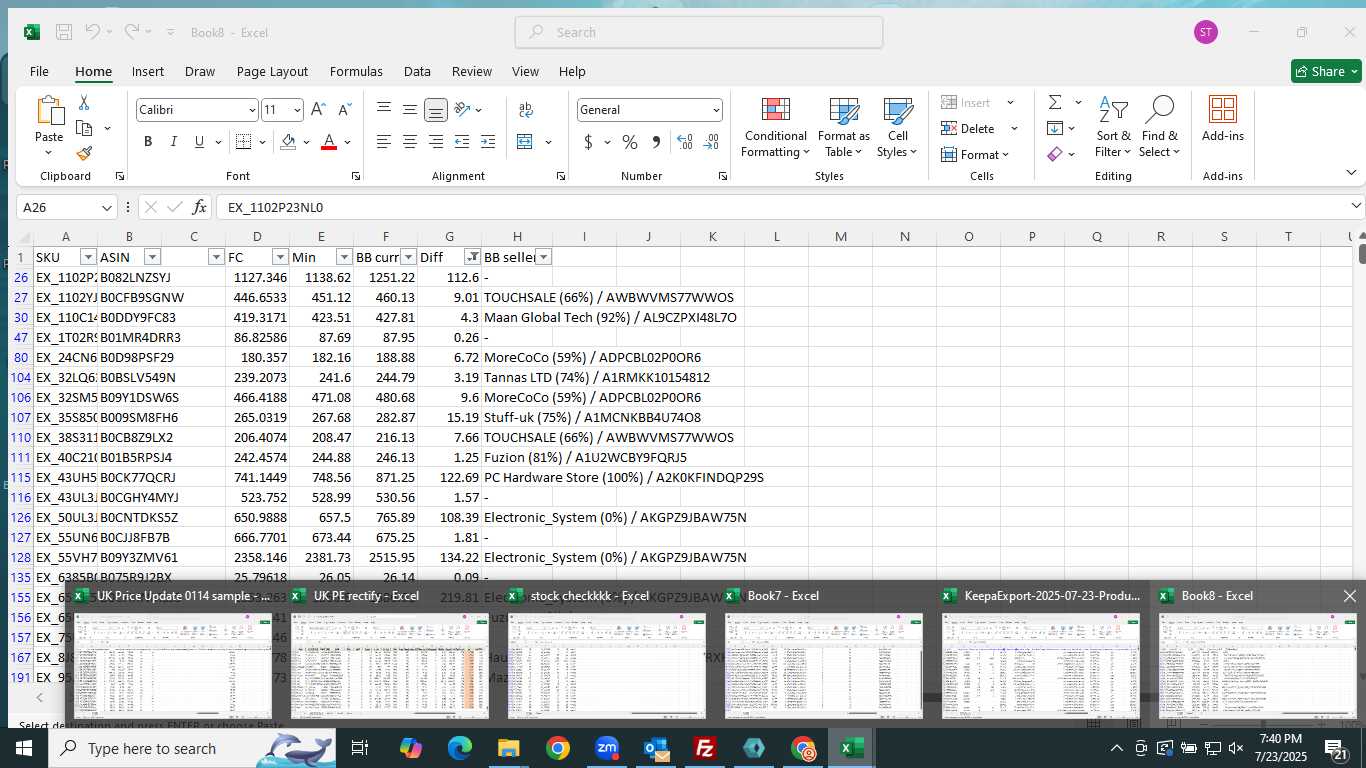Click the Increase Indent icon
This screenshot has width=1366, height=768.
coord(487,142)
